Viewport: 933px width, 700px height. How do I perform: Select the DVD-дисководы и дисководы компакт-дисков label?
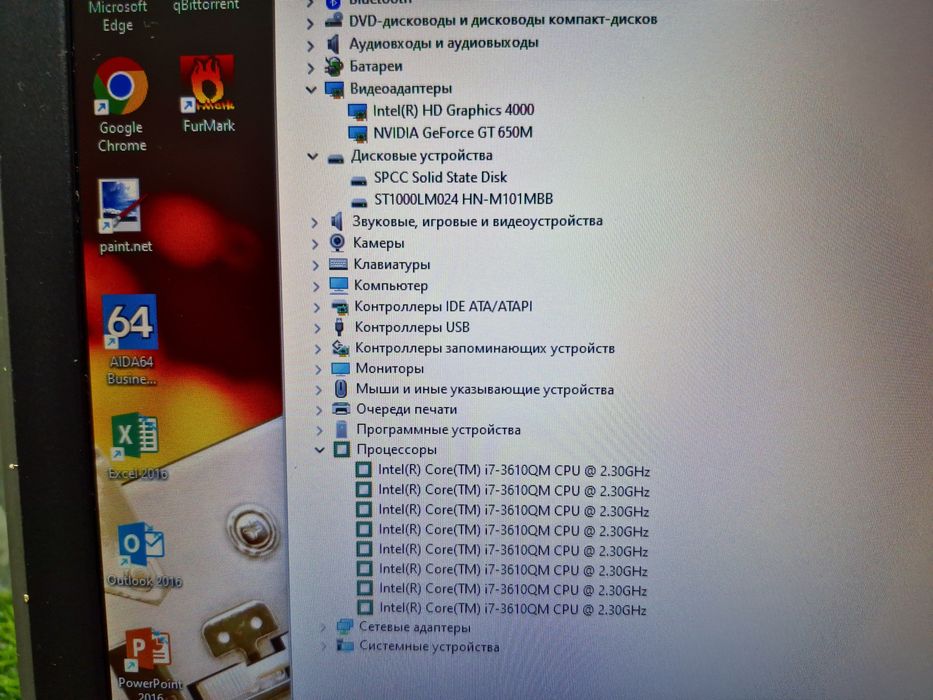coord(503,20)
